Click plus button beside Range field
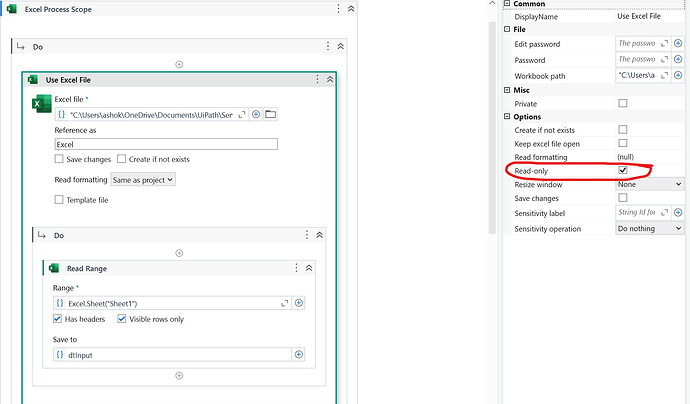Viewport: 690px width, 404px height. click(299, 303)
